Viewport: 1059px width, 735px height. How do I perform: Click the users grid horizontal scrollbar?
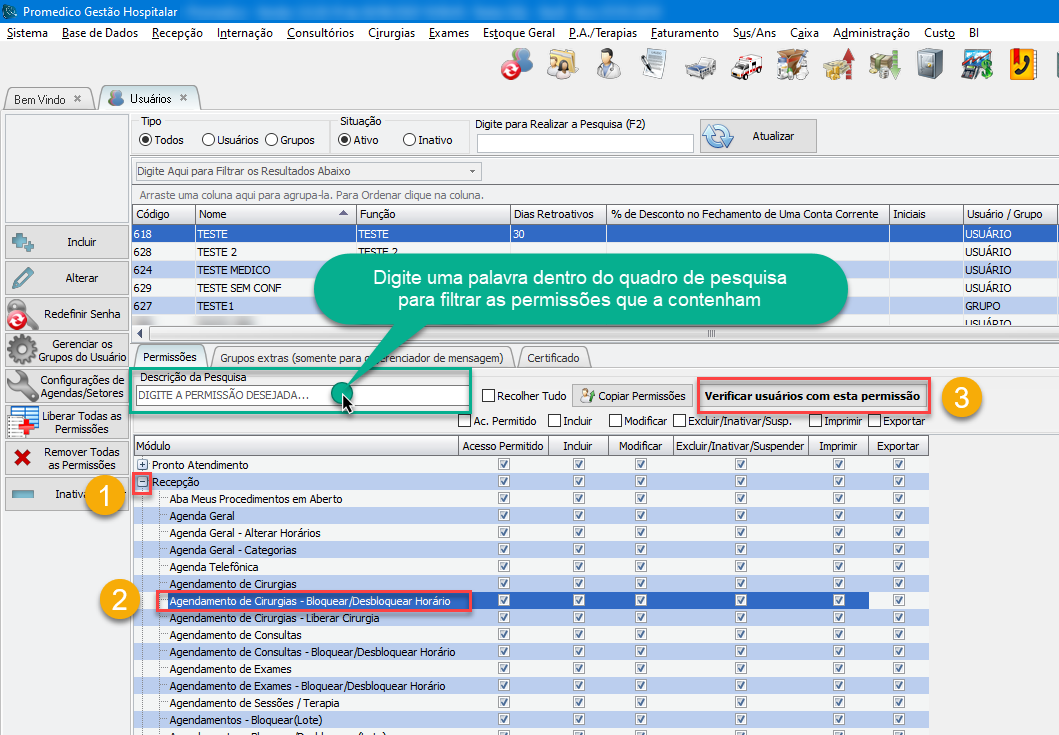tap(600, 333)
